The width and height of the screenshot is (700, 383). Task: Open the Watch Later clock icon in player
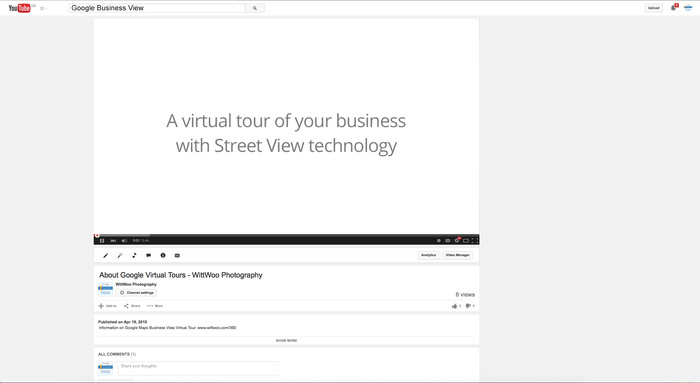(x=439, y=241)
